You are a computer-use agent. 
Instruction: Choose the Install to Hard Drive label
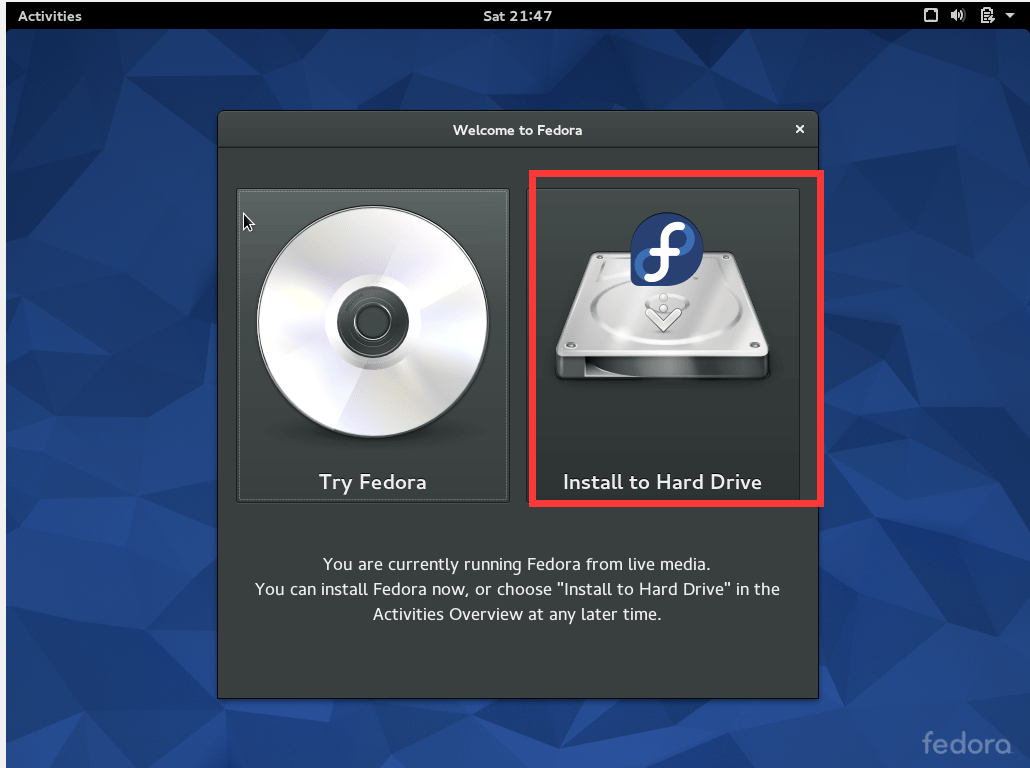(662, 482)
